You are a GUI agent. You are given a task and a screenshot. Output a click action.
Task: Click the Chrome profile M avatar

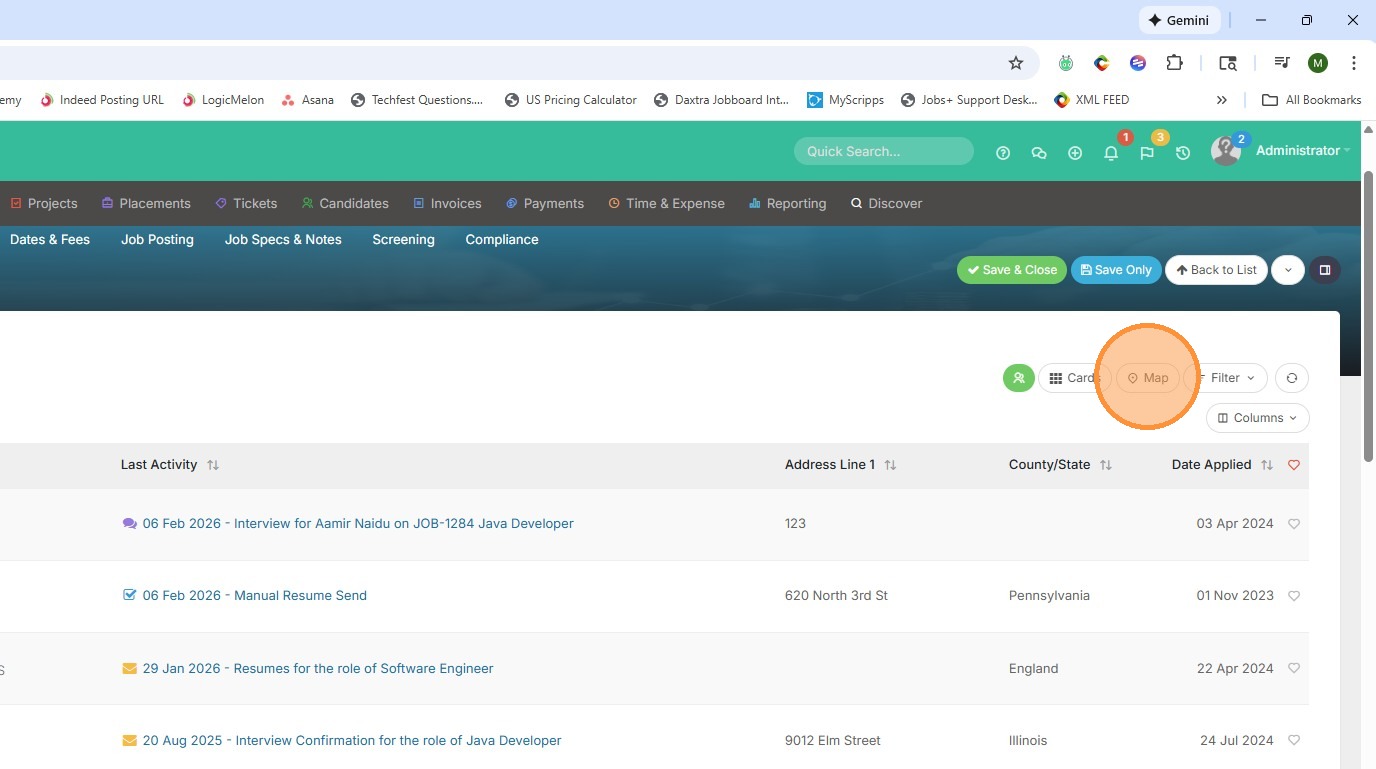pos(1318,63)
